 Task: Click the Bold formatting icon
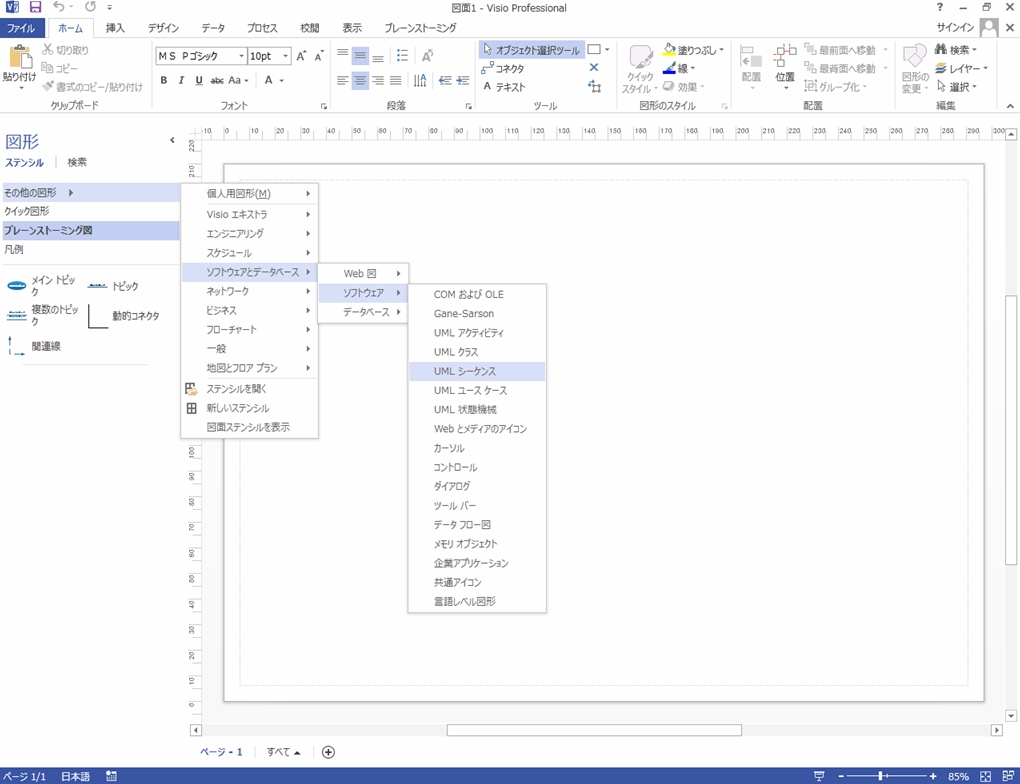pos(164,81)
